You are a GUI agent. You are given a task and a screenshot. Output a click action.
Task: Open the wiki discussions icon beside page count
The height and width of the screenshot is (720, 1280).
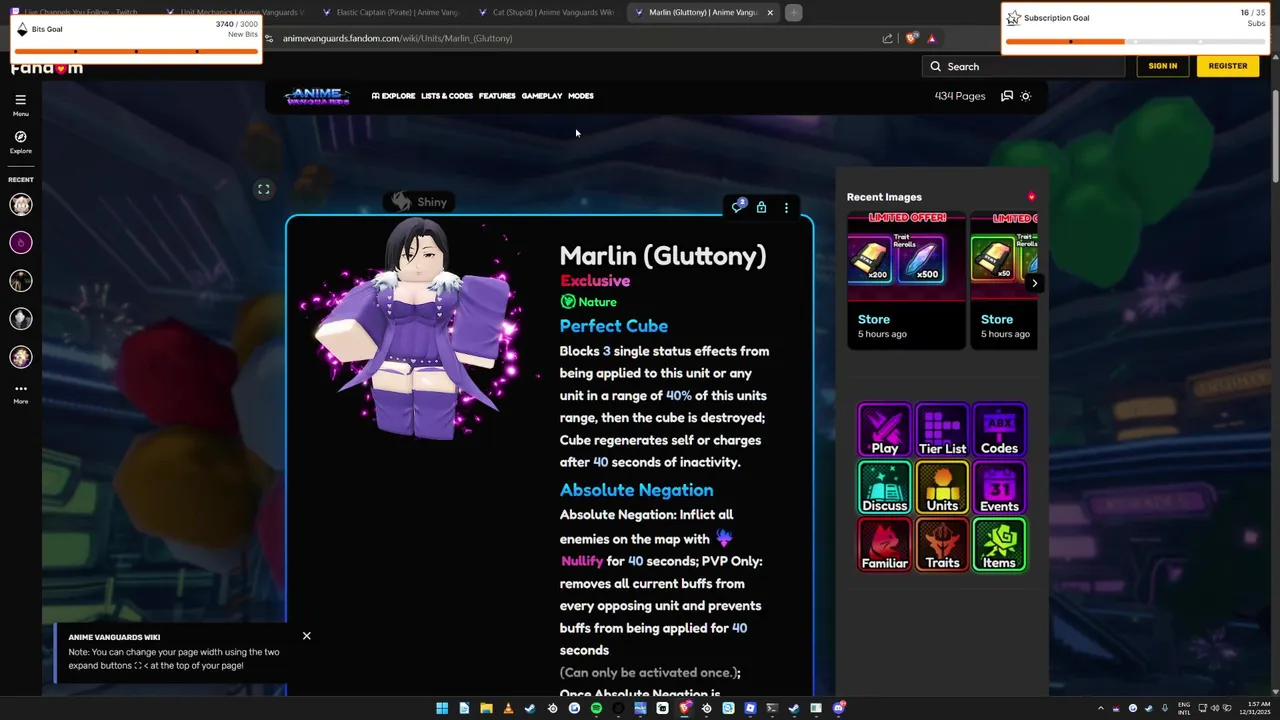coord(1007,96)
